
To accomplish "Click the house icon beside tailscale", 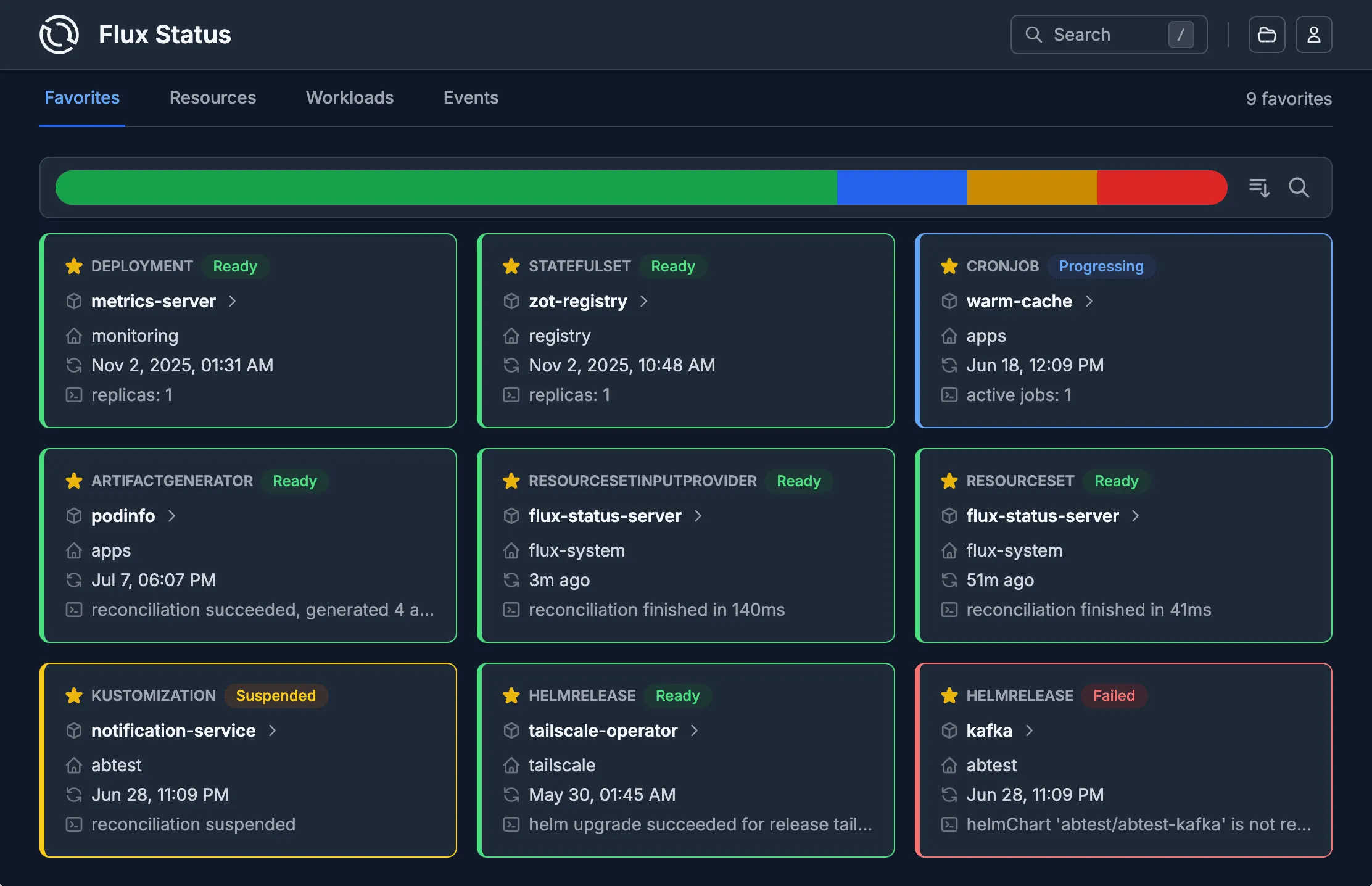I will pyautogui.click(x=511, y=765).
